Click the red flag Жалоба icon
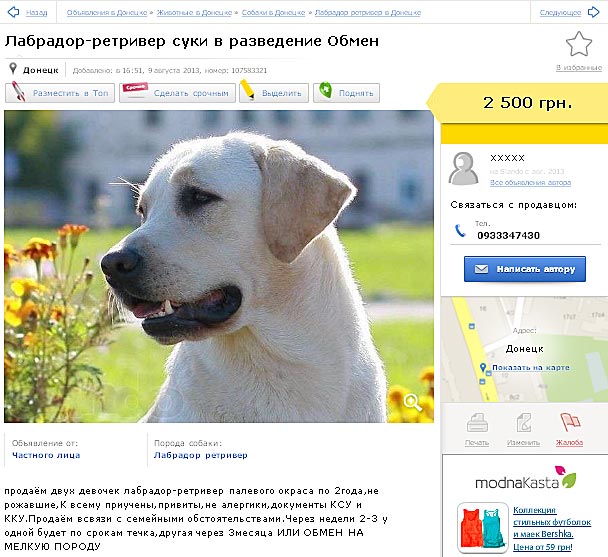 (570, 422)
